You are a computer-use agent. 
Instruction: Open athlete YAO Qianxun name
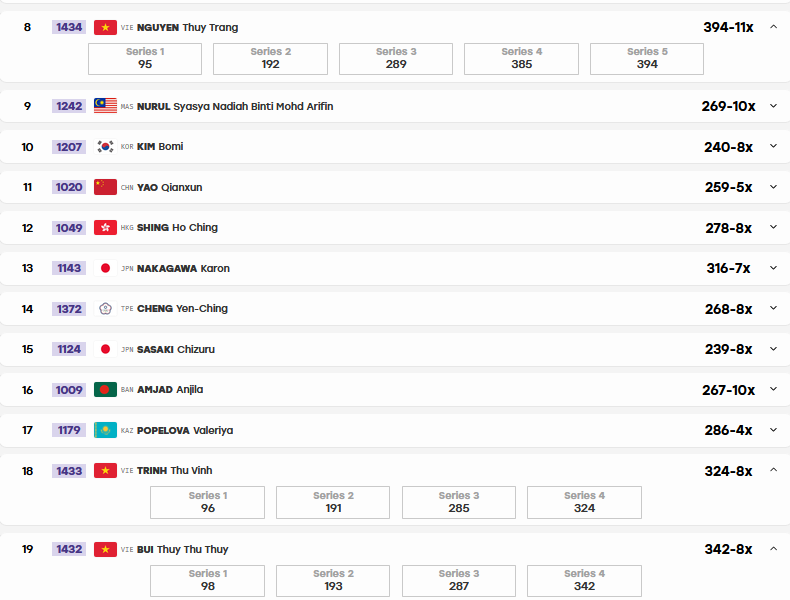pyautogui.click(x=169, y=187)
